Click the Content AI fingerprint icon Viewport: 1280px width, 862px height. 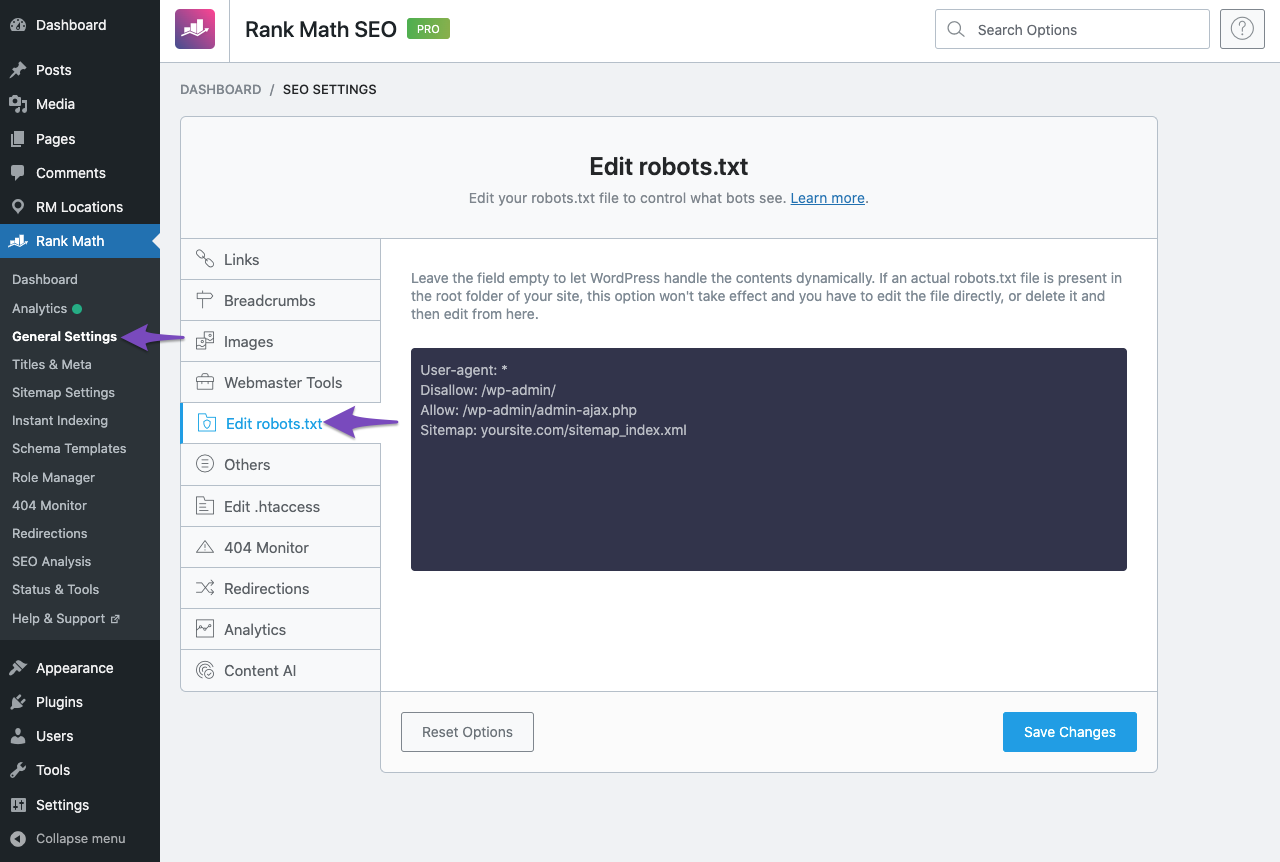(x=205, y=670)
